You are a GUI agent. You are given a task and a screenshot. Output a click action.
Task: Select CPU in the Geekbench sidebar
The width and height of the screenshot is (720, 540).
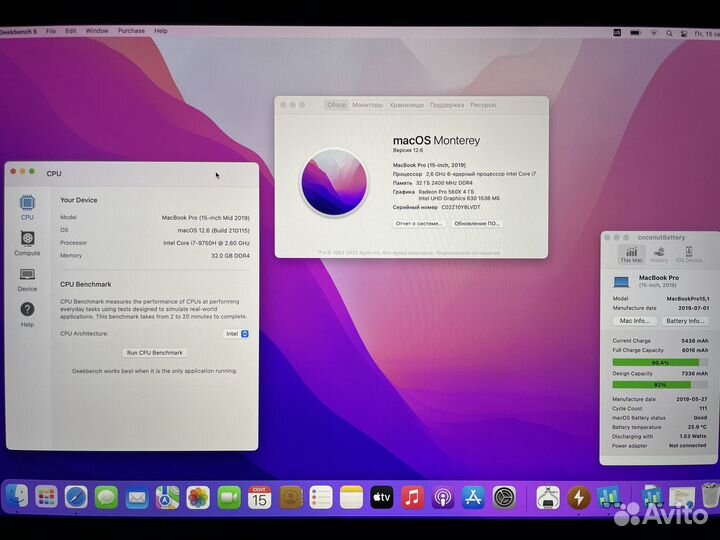tap(27, 208)
